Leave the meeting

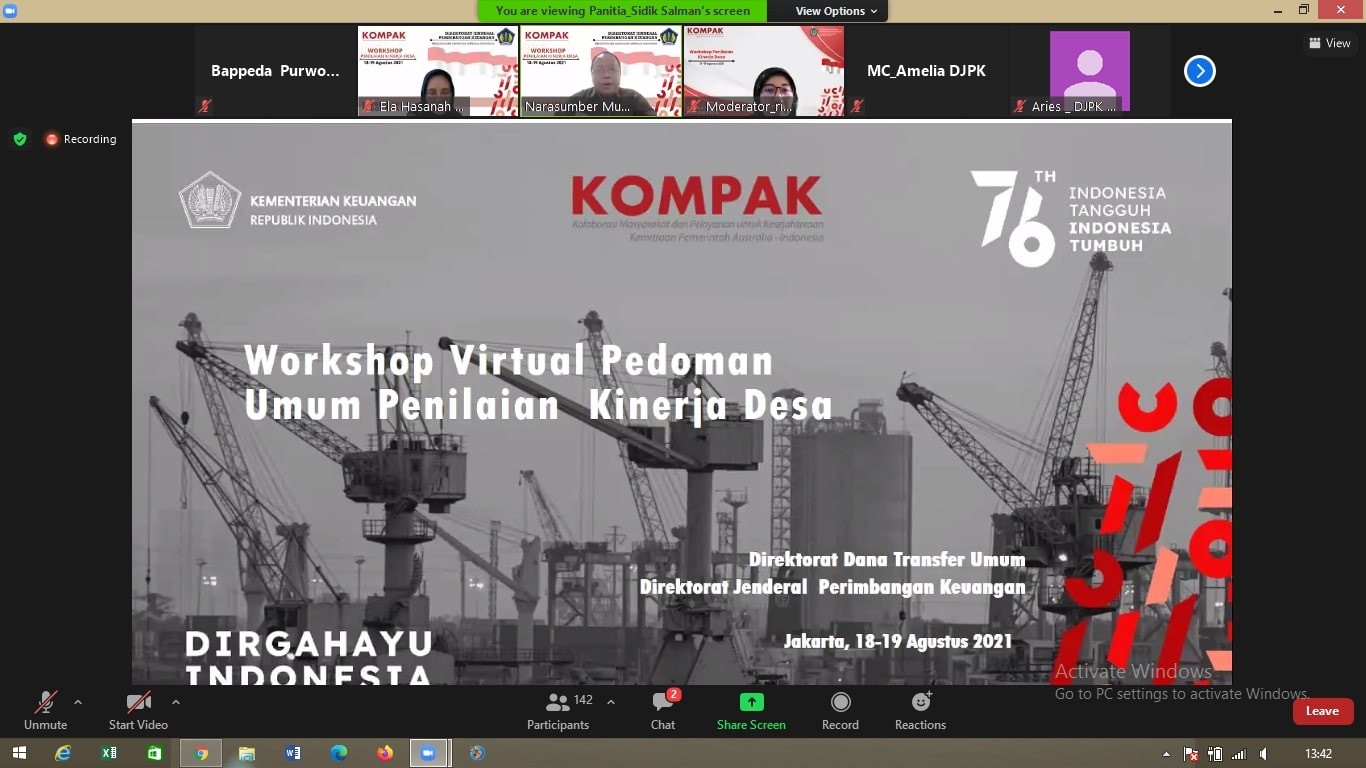click(x=1322, y=711)
